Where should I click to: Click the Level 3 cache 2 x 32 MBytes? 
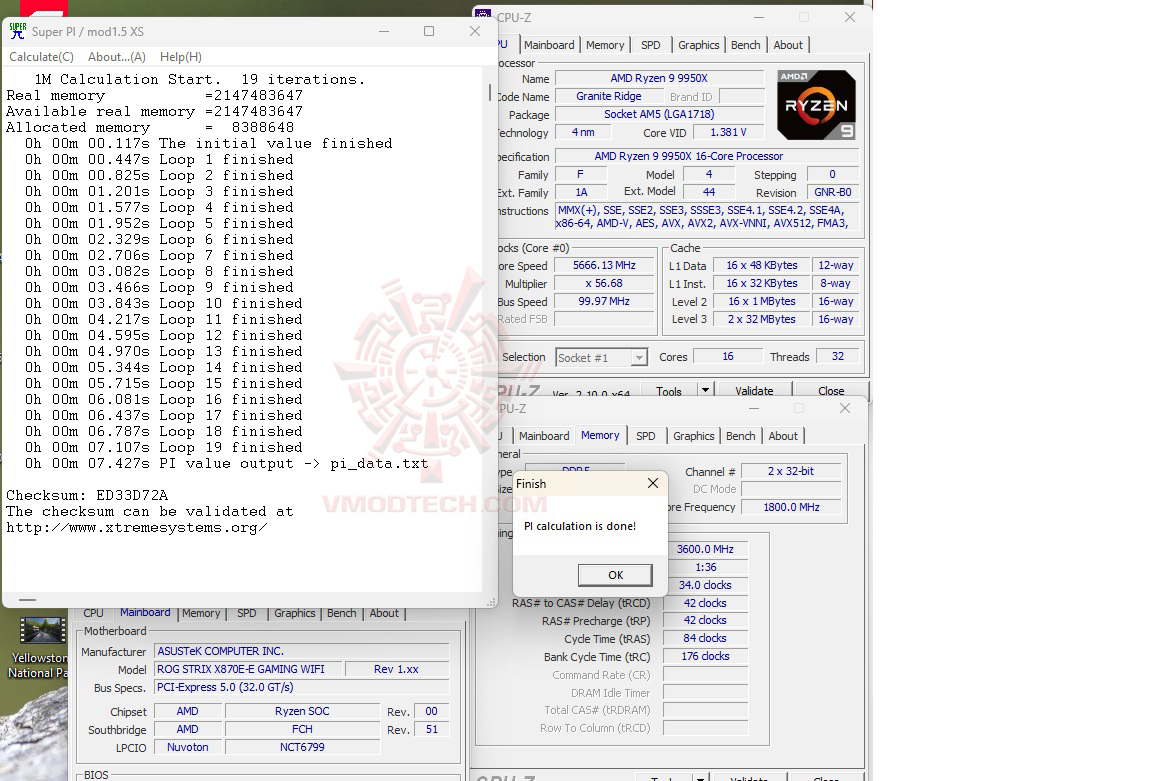[761, 320]
